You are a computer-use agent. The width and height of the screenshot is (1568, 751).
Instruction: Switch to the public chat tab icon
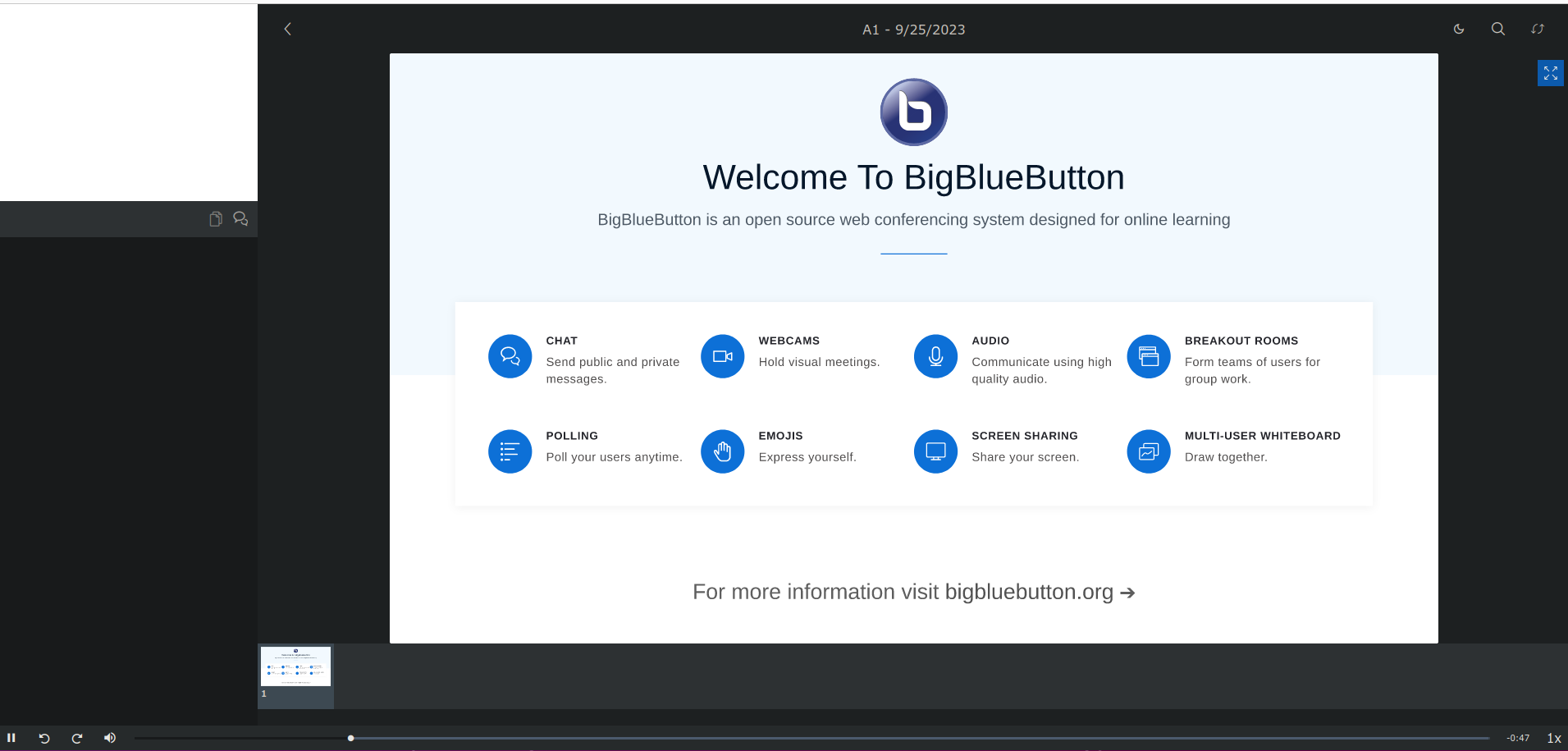tap(240, 219)
